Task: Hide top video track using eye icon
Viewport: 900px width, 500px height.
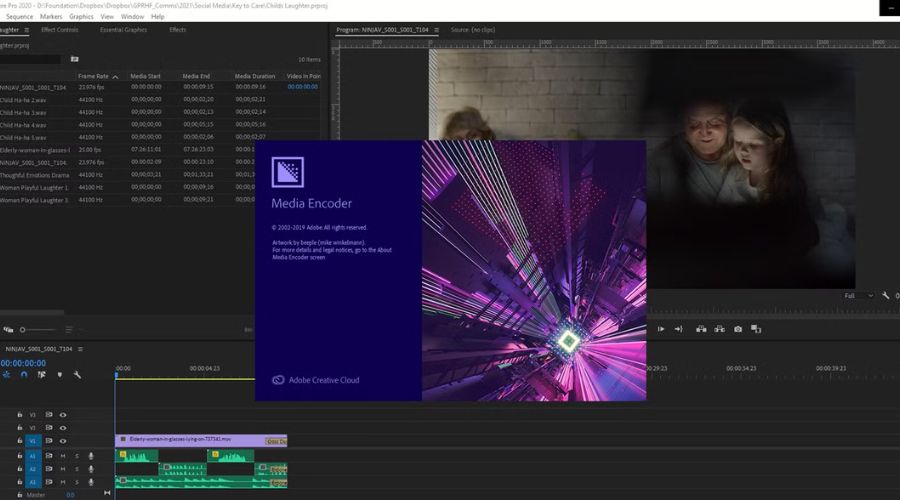Action: click(x=63, y=414)
